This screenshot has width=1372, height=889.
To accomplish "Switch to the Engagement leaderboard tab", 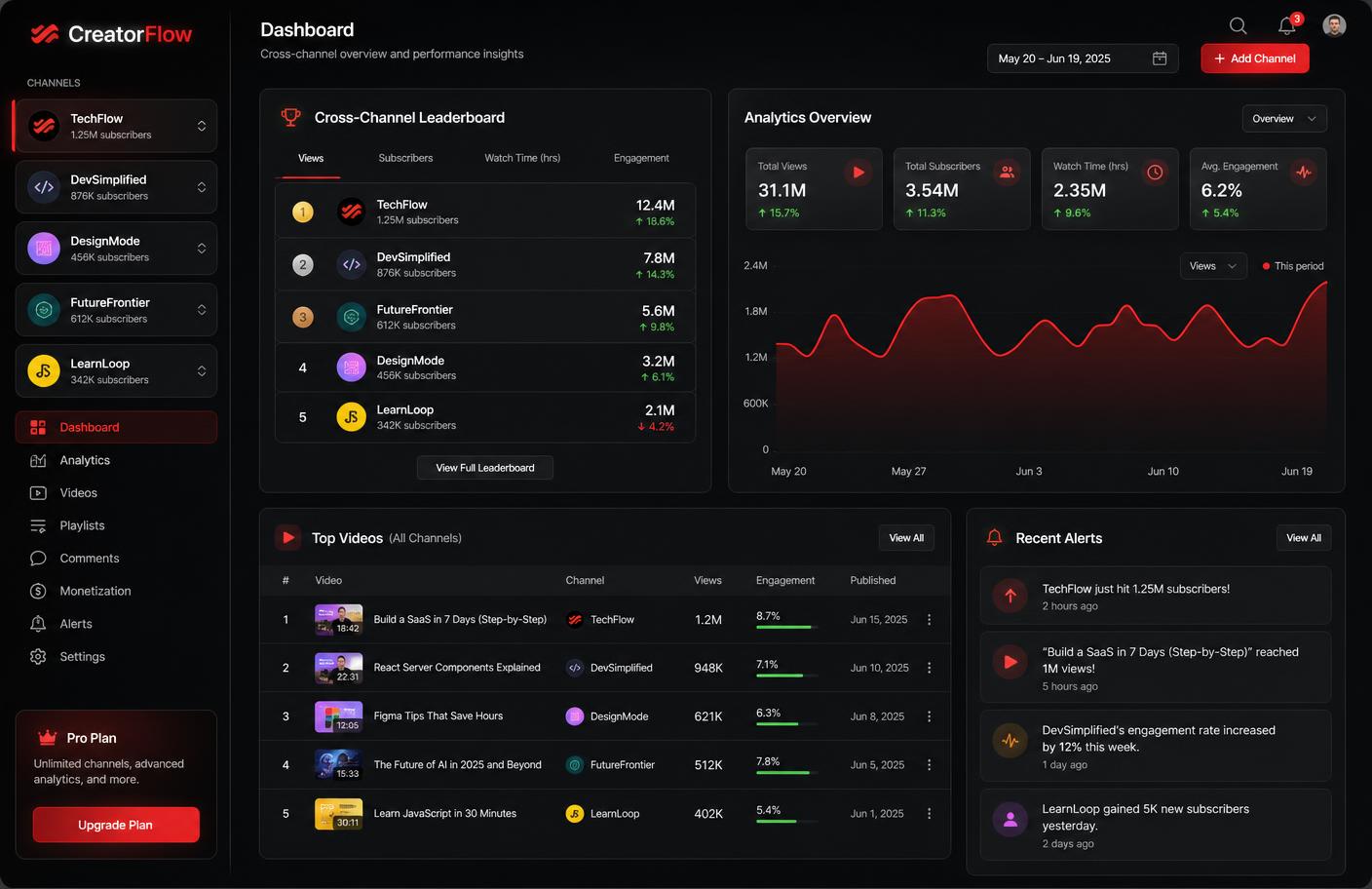I will click(641, 158).
